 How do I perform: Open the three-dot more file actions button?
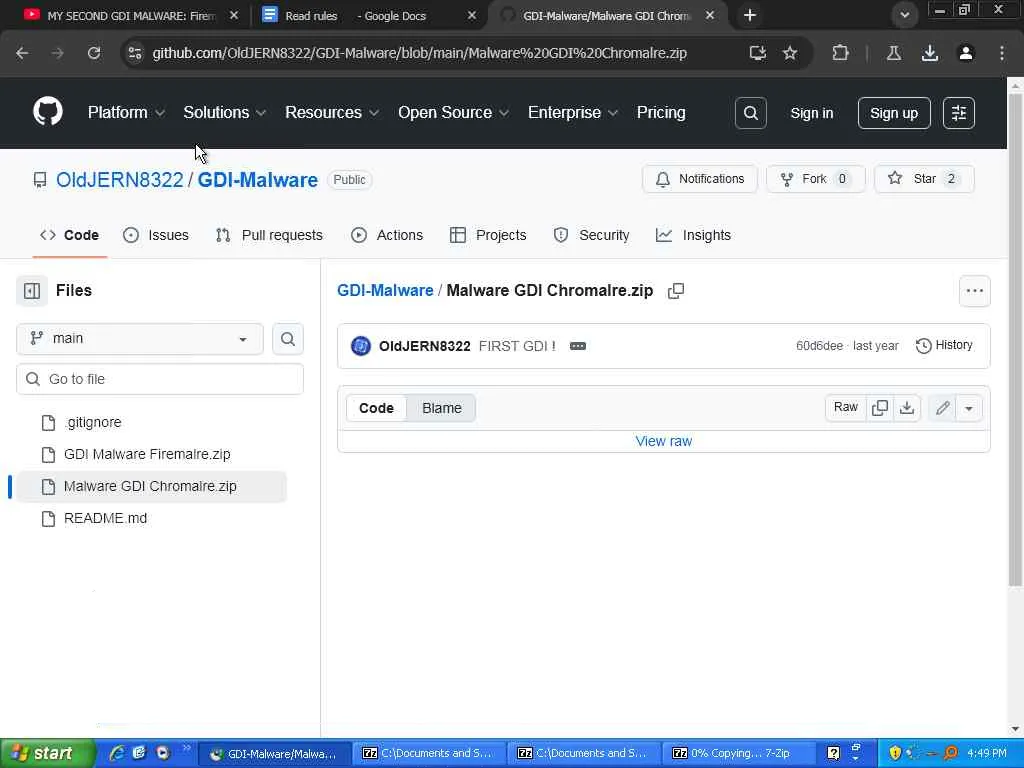coord(974,291)
